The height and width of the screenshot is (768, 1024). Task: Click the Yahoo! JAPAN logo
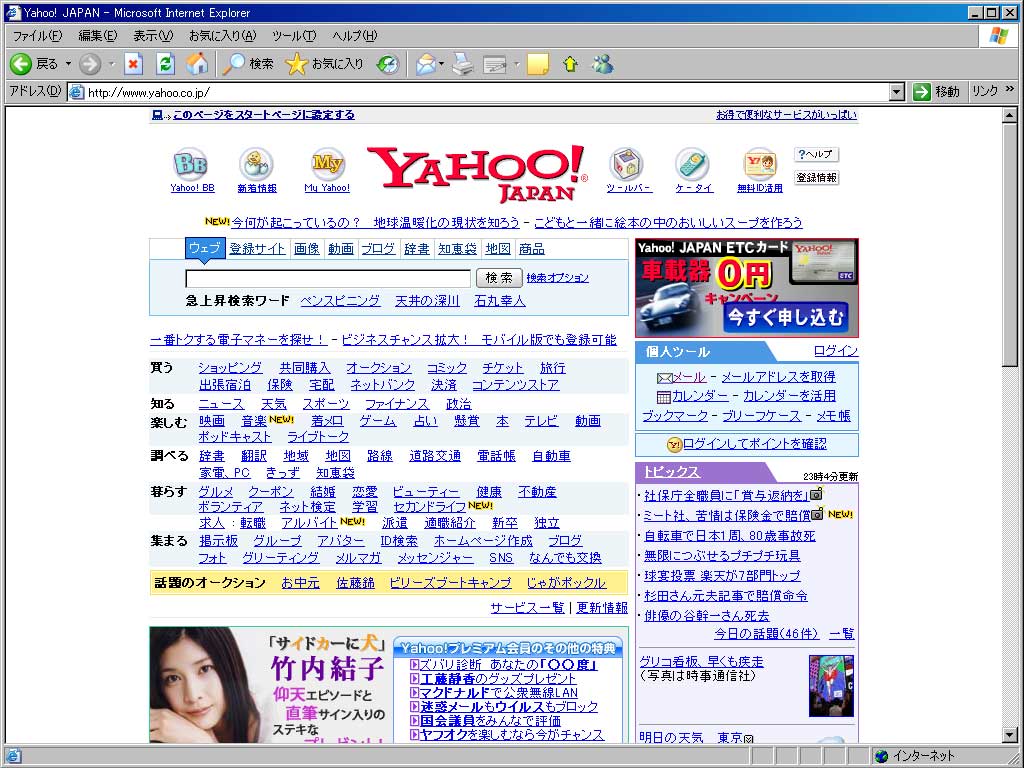point(477,173)
